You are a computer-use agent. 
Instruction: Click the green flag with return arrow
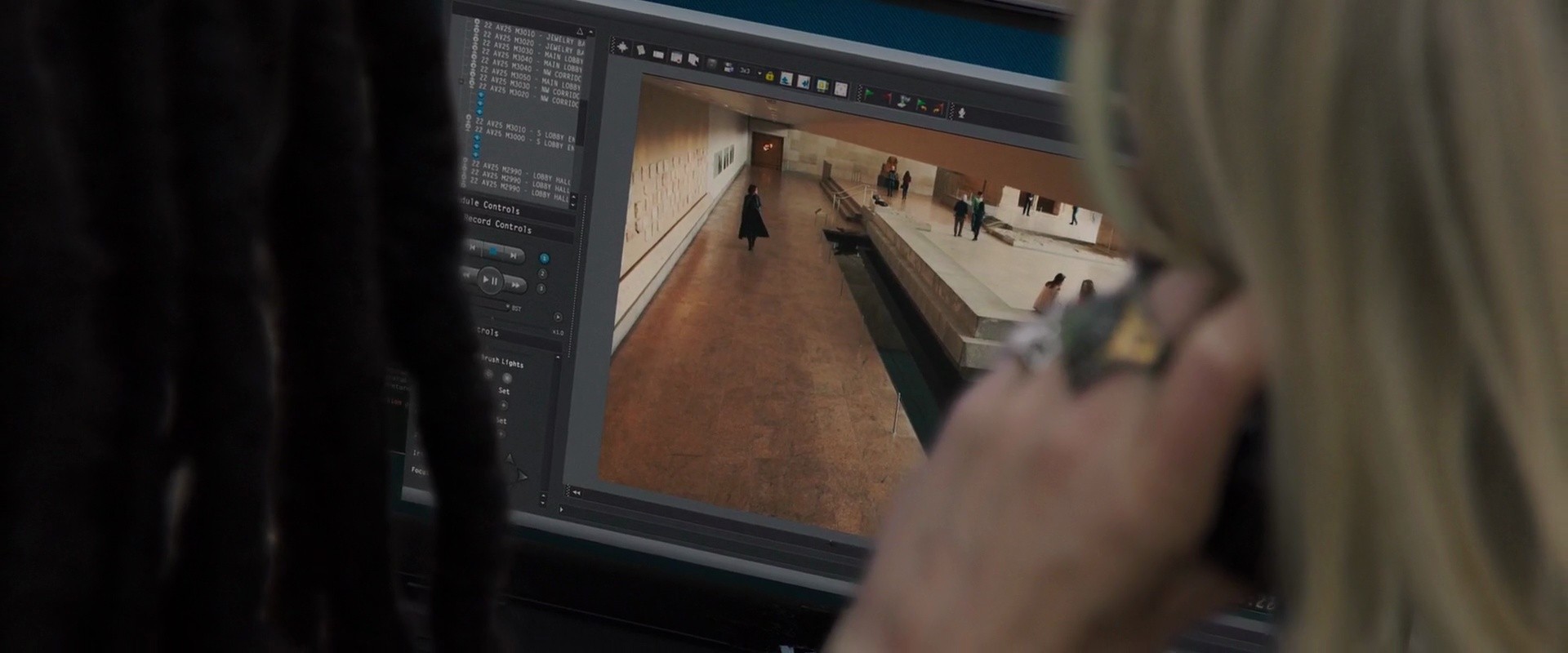click(921, 104)
